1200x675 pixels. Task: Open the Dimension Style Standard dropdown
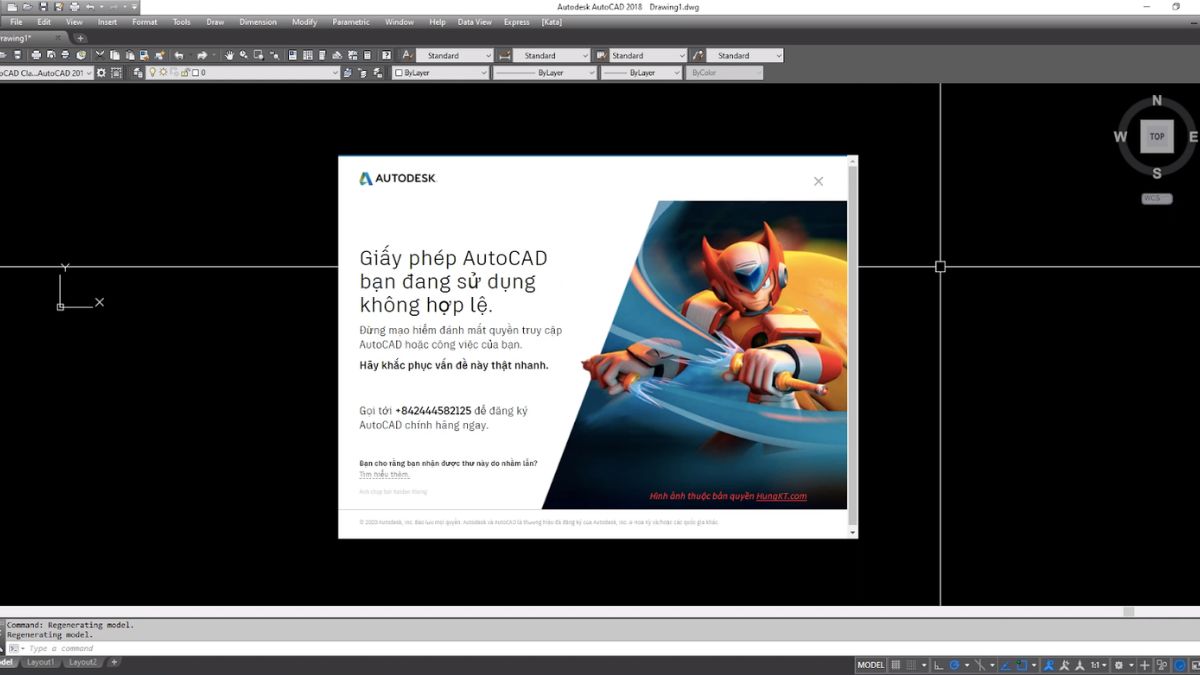pos(551,55)
